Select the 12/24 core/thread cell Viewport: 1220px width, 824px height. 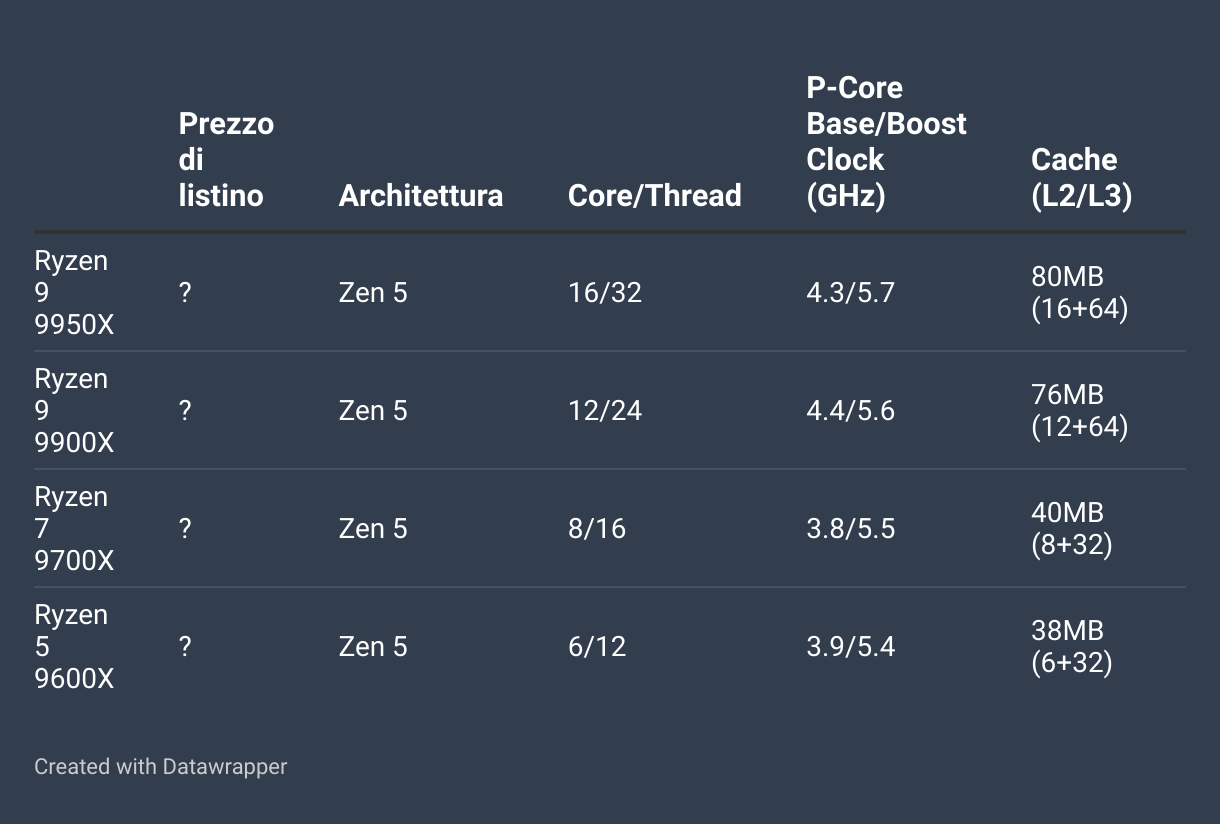(605, 411)
